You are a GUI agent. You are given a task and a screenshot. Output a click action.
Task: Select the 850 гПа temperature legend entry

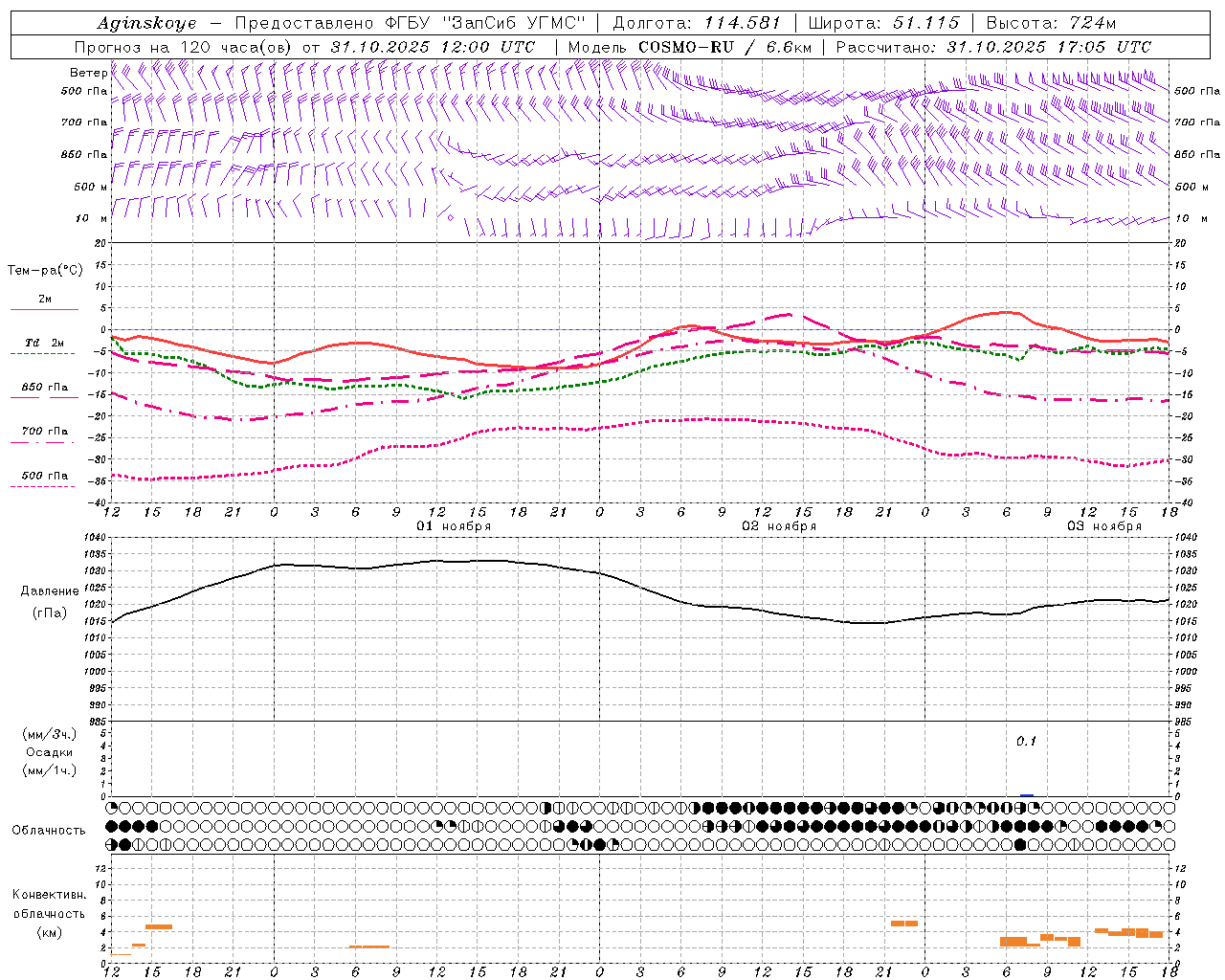[x=44, y=388]
